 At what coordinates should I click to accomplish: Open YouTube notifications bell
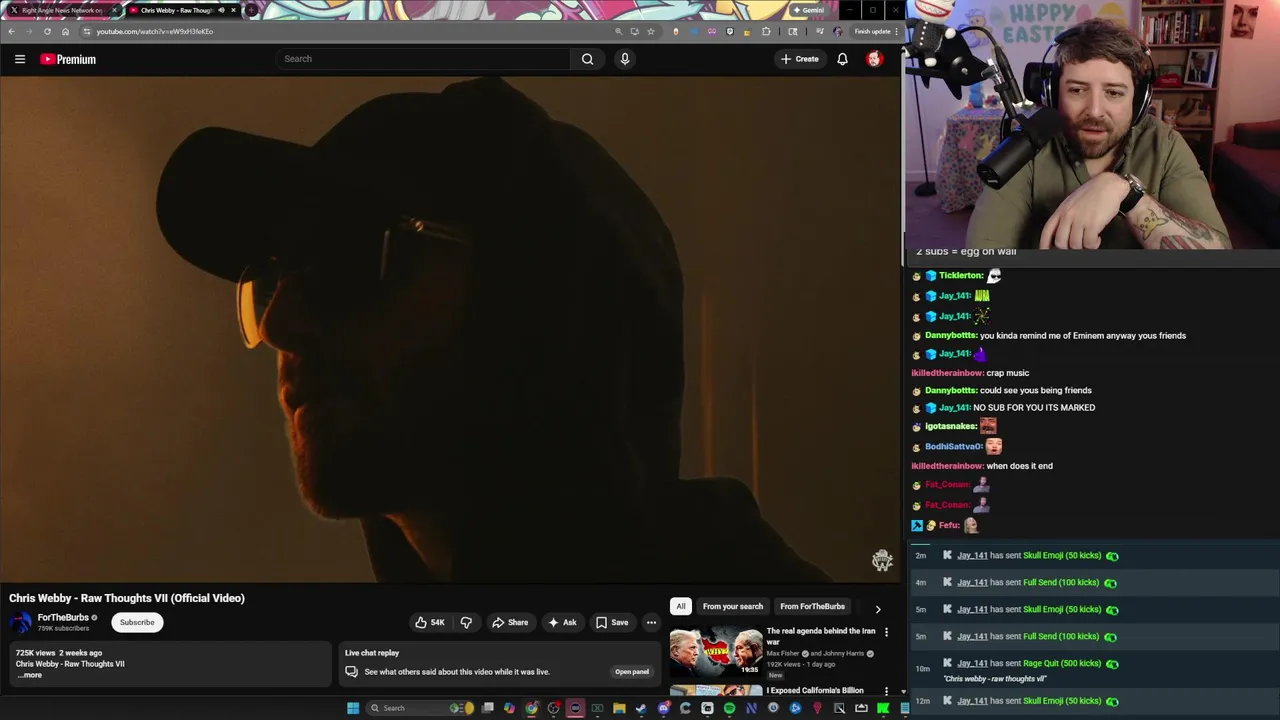[x=842, y=59]
